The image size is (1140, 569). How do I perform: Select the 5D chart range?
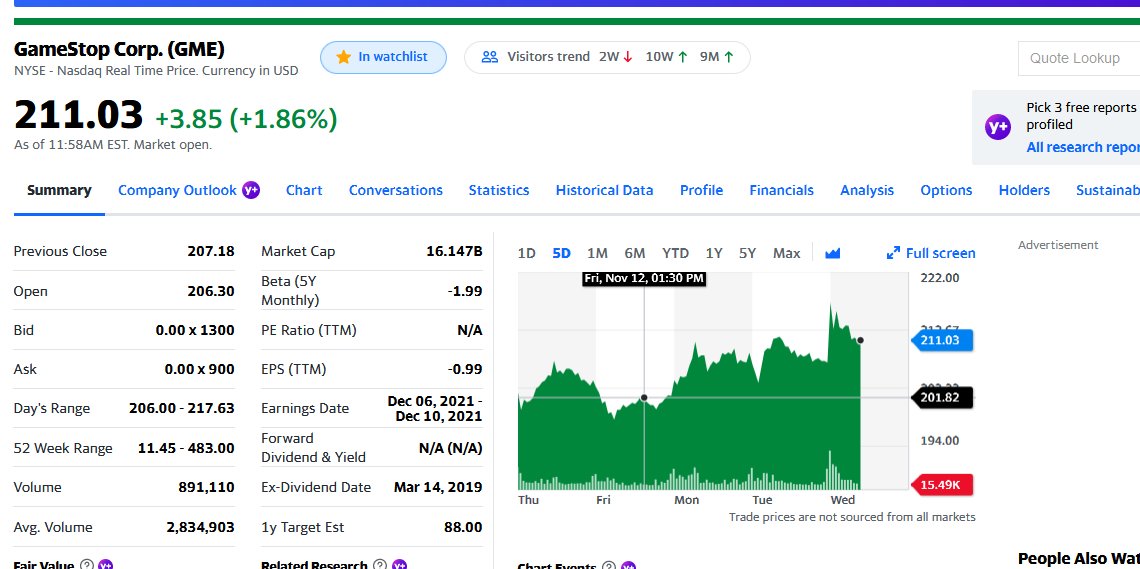(x=561, y=253)
